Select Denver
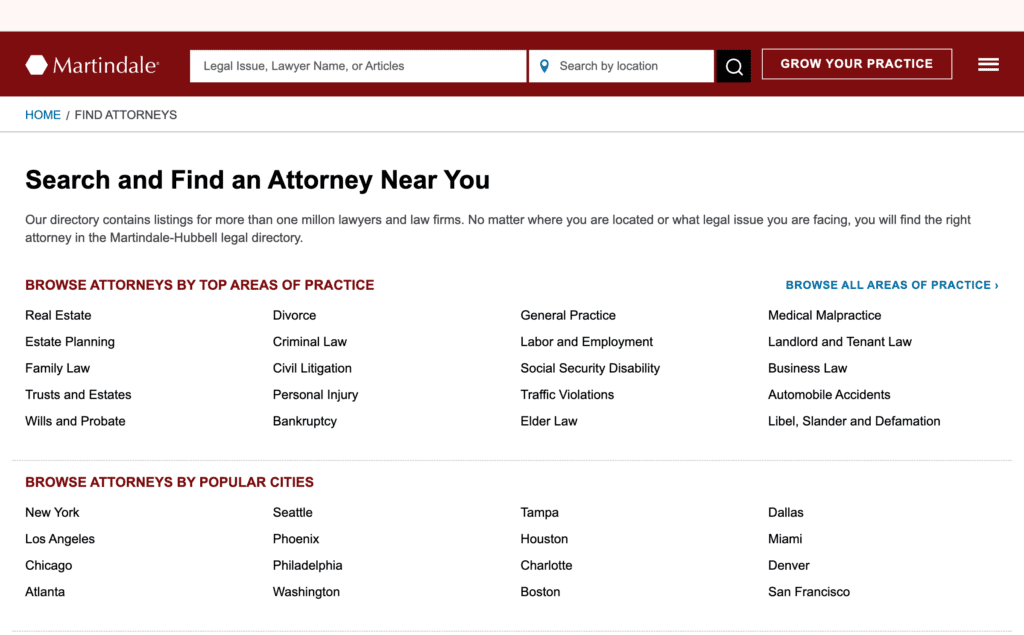This screenshot has width=1024, height=635. pos(788,566)
